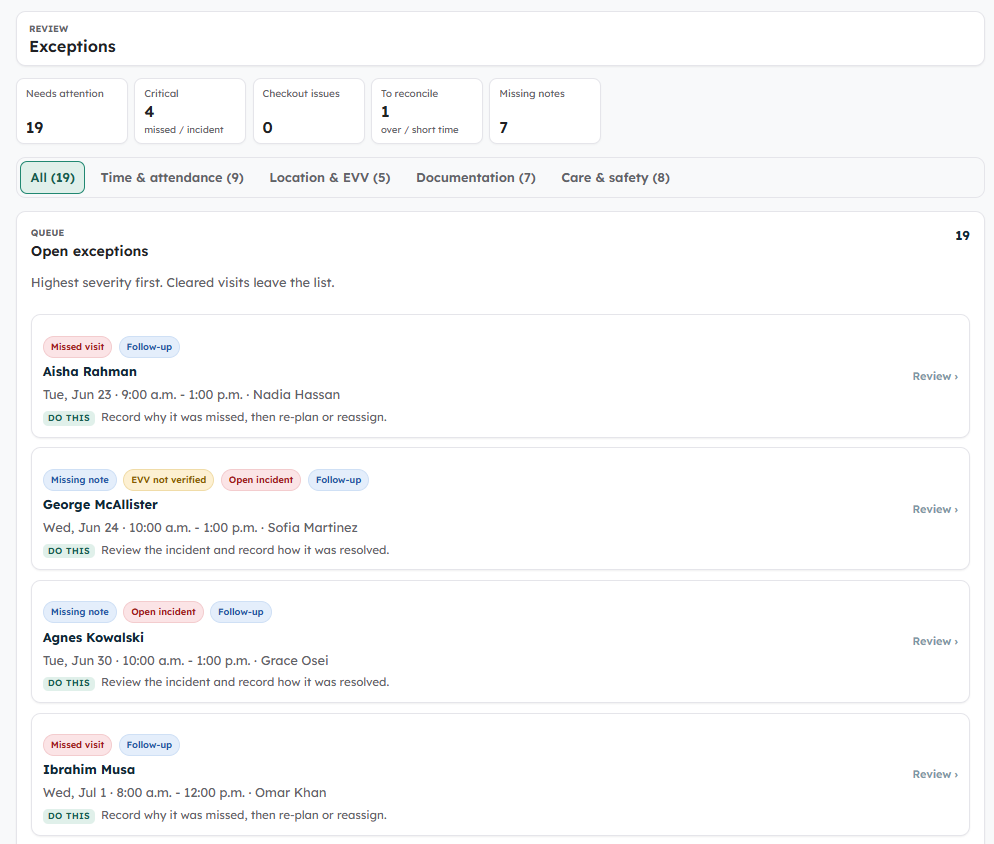Click the Exceptions page title
The width and height of the screenshot is (994, 844).
72,46
